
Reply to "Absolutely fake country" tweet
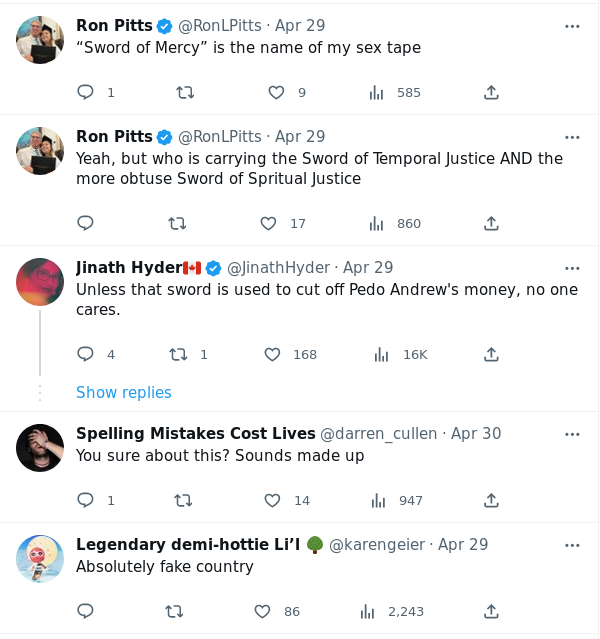(86, 611)
